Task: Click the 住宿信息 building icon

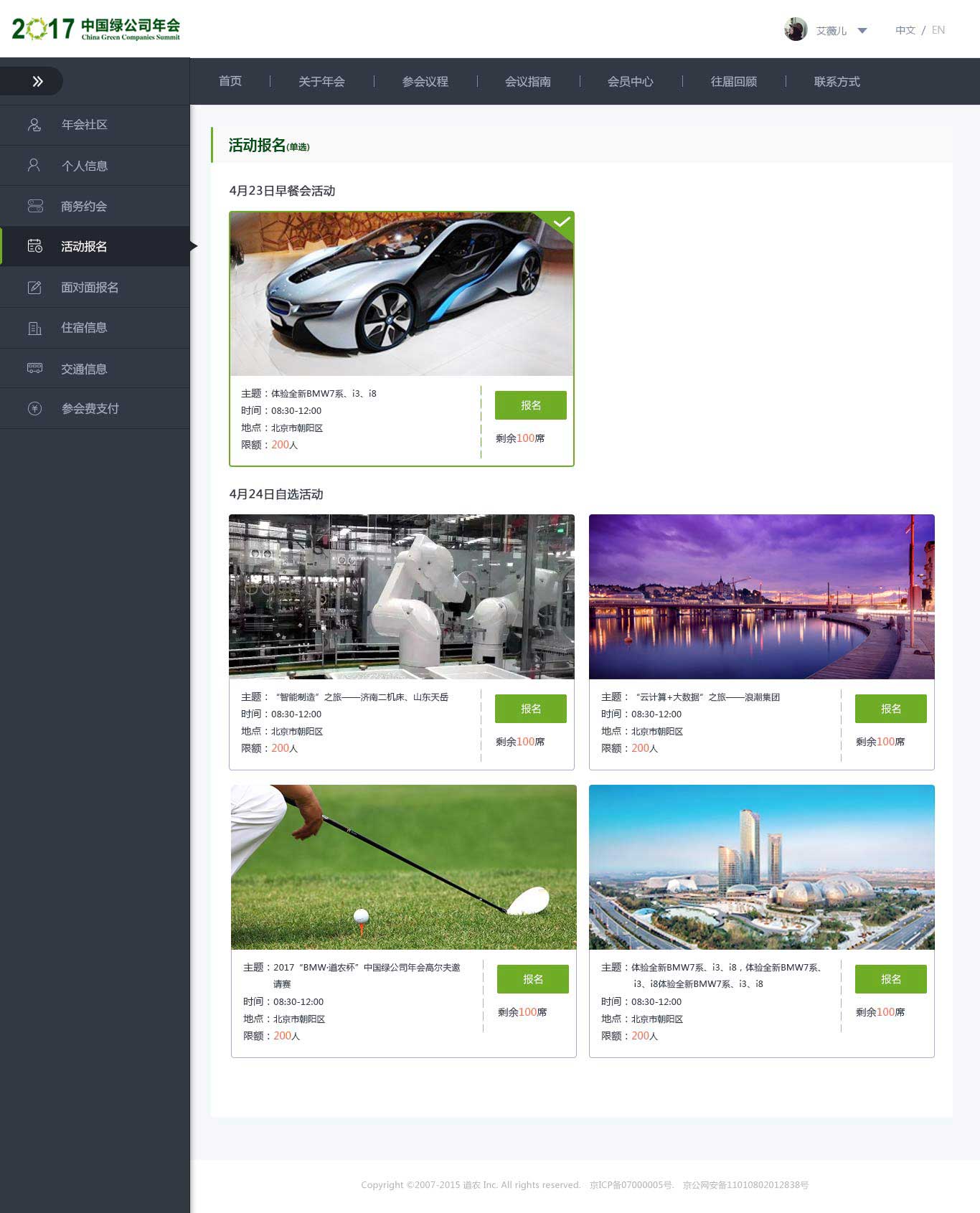Action: (x=34, y=328)
